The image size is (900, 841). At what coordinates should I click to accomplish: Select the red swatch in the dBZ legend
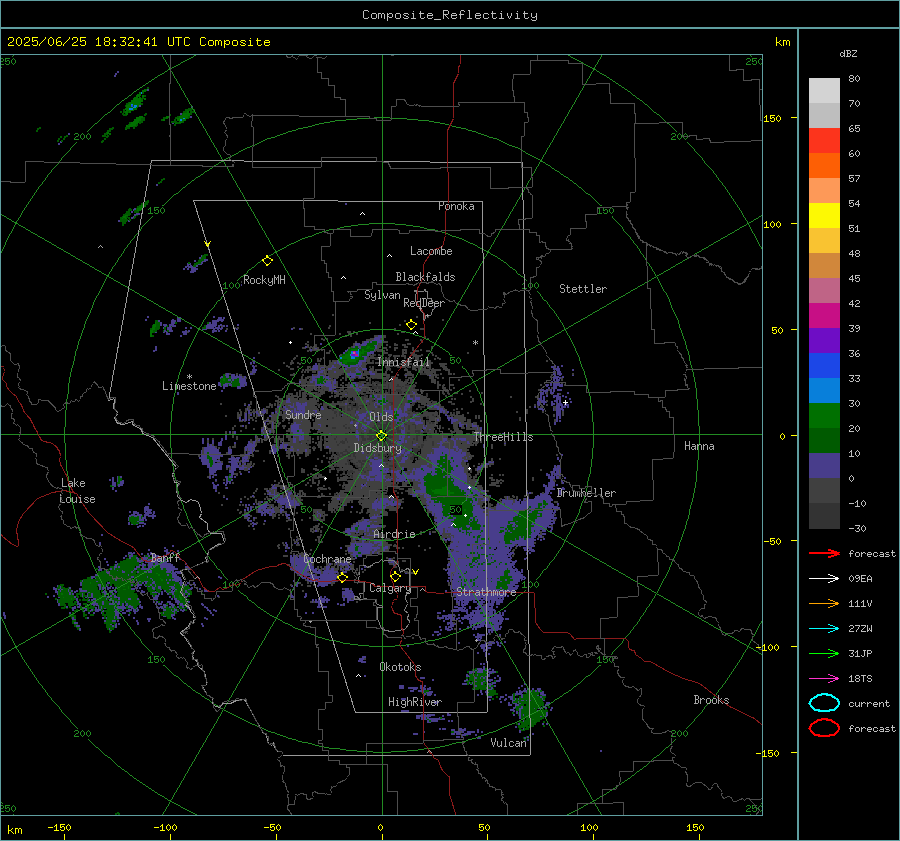824,141
